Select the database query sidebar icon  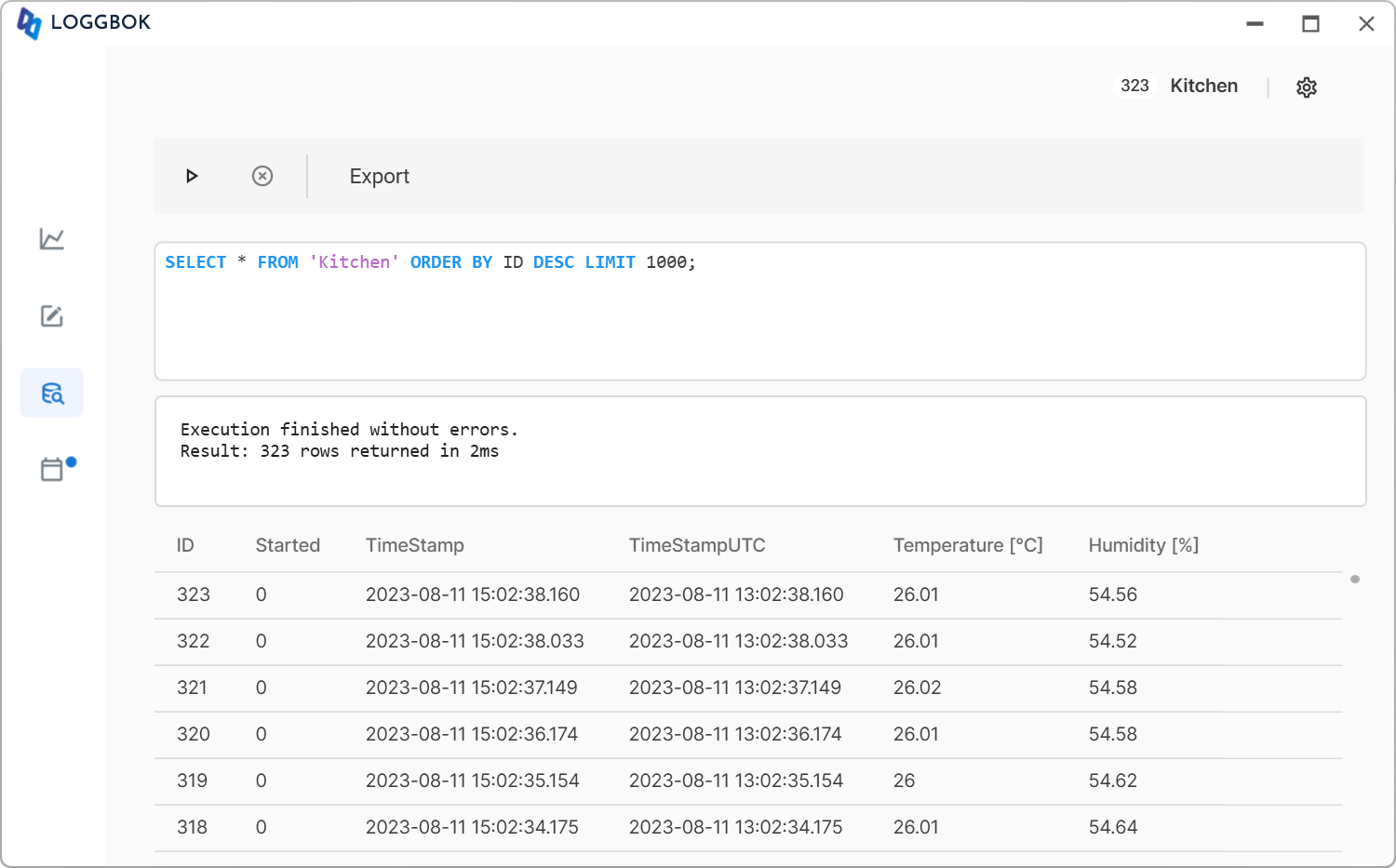pyautogui.click(x=52, y=393)
